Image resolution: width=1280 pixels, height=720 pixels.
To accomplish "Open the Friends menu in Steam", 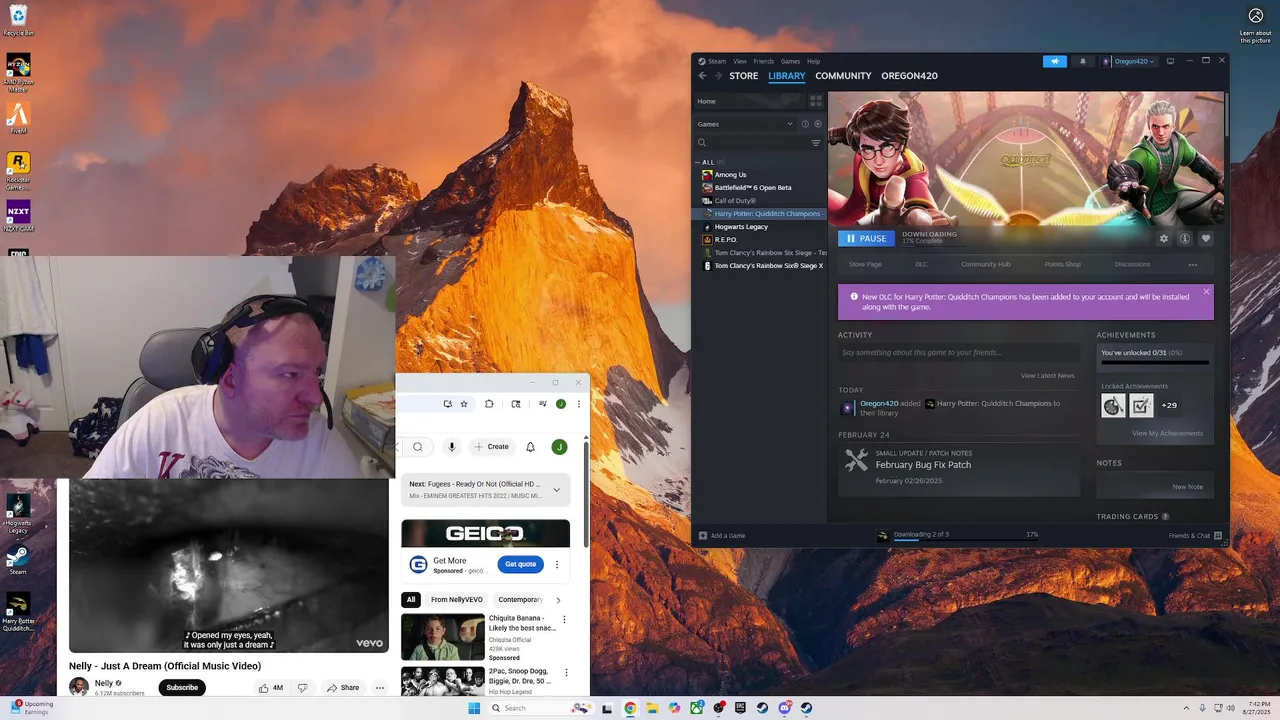I will (x=764, y=61).
